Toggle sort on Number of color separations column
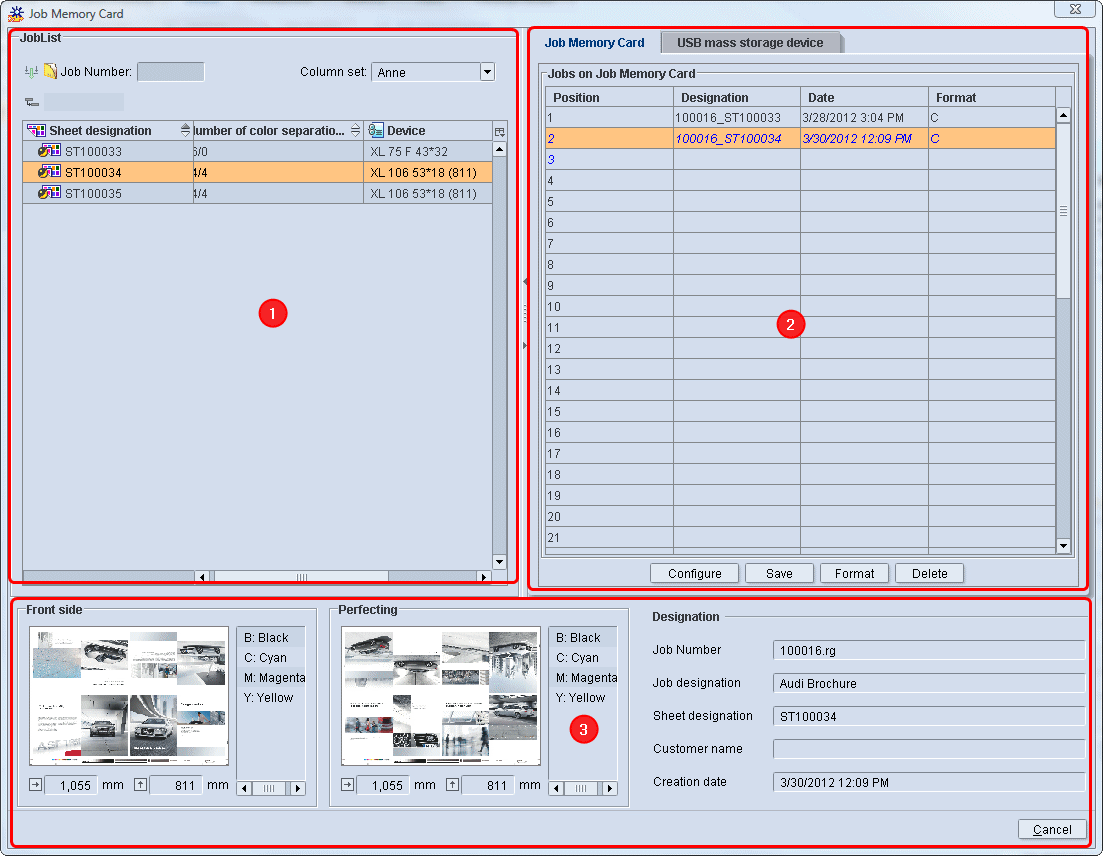The image size is (1103, 856). pos(356,130)
